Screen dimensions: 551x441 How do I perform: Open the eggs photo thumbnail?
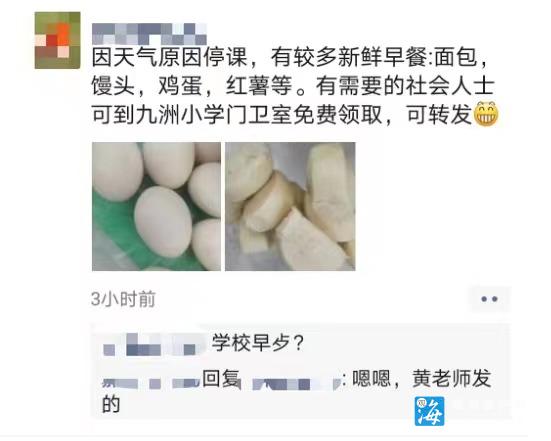[x=156, y=206]
